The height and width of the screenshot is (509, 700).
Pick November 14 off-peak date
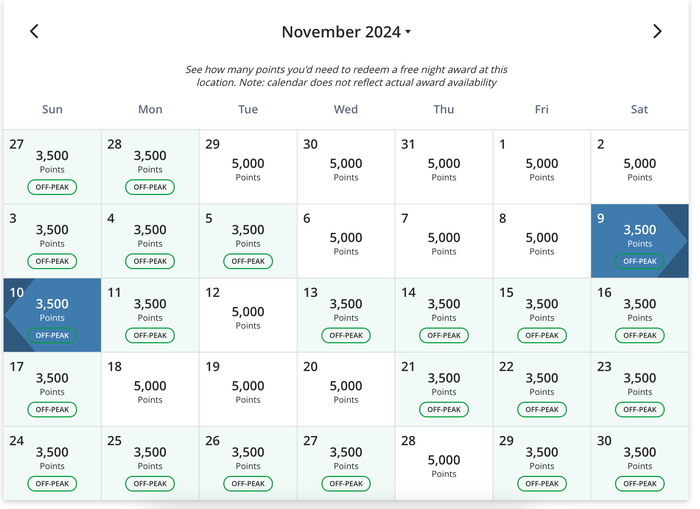(x=444, y=315)
